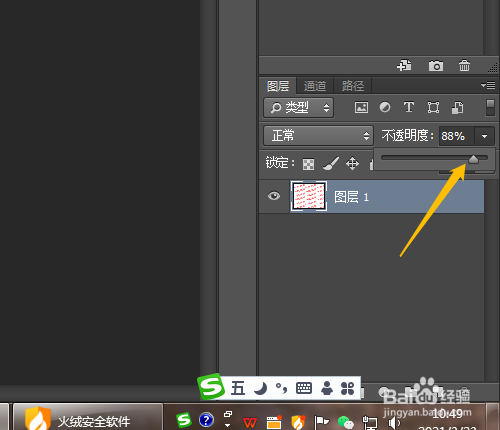Lock image pixels with the brush icon
This screenshot has height=430, width=500.
coord(331,163)
